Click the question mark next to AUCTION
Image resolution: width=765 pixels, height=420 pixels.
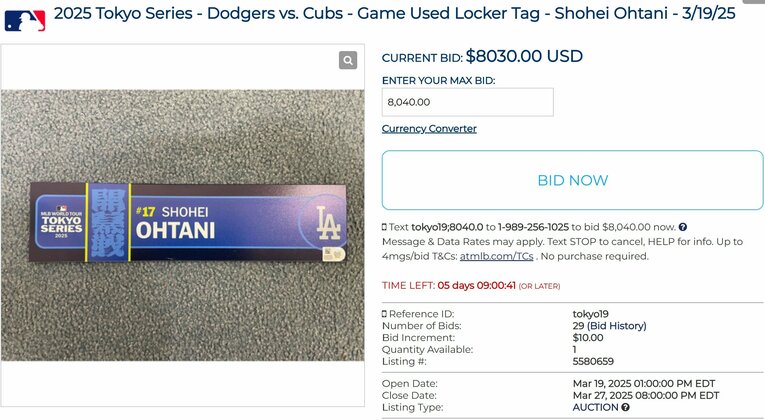625,408
